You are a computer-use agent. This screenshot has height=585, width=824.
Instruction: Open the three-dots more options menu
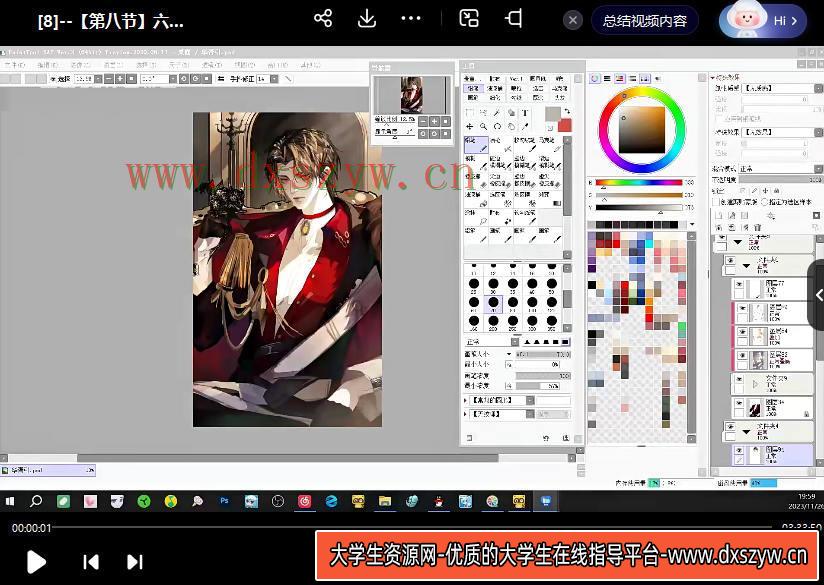pyautogui.click(x=410, y=18)
